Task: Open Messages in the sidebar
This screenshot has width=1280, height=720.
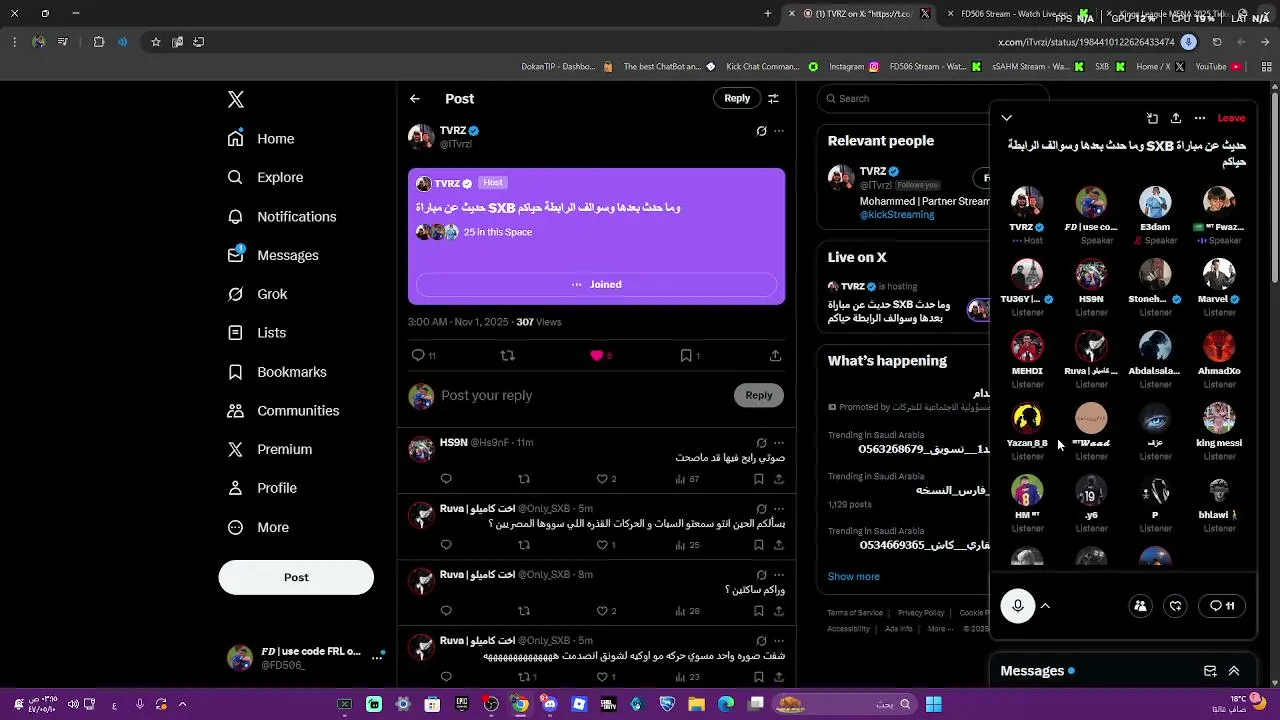Action: pyautogui.click(x=273, y=255)
